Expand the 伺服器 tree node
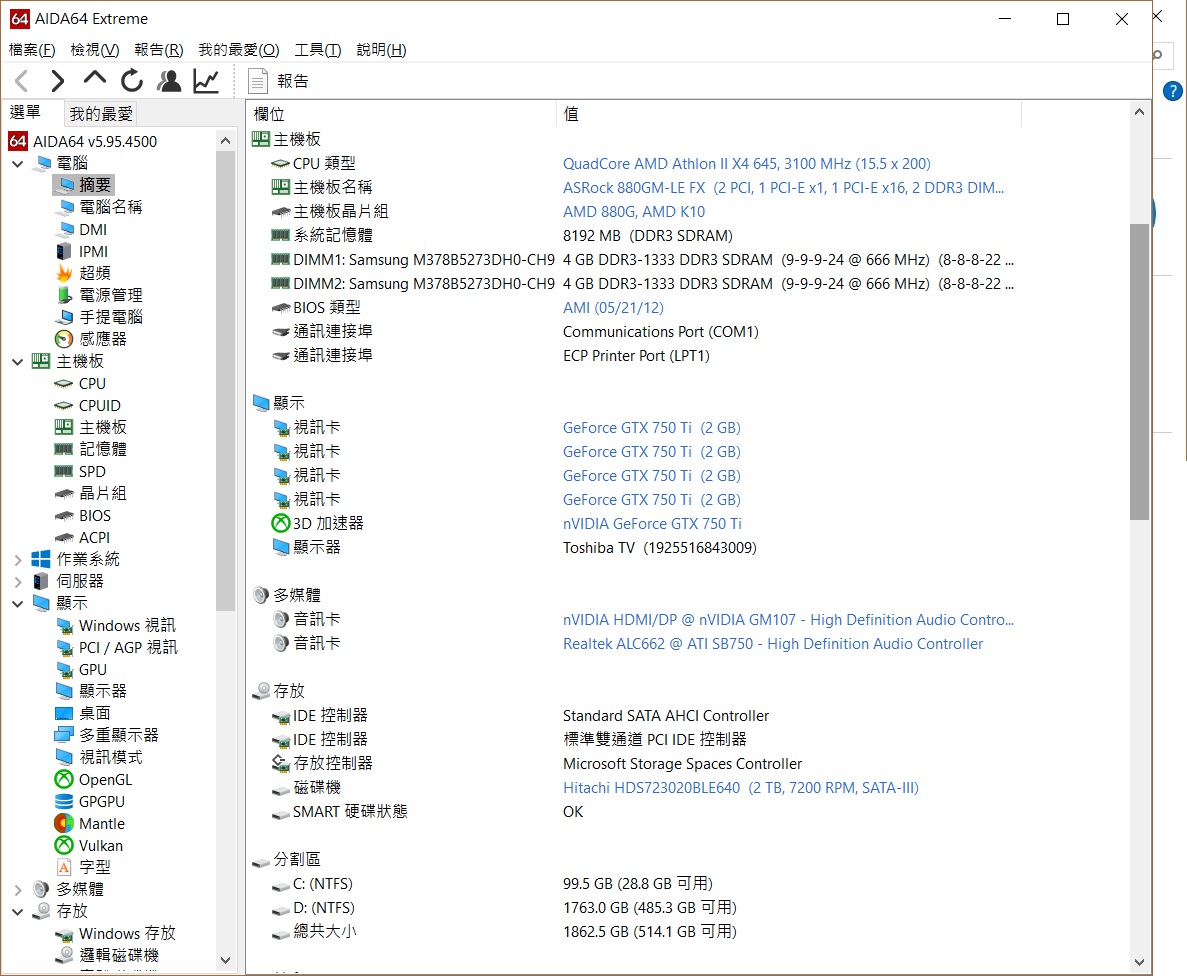This screenshot has height=976, width=1187. [17, 582]
